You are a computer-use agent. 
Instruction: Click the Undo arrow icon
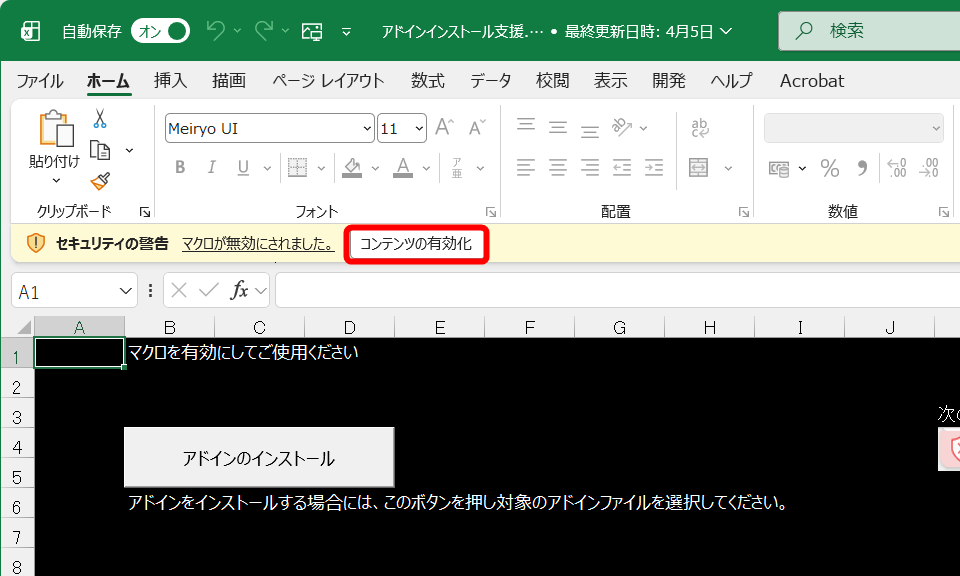point(216,30)
